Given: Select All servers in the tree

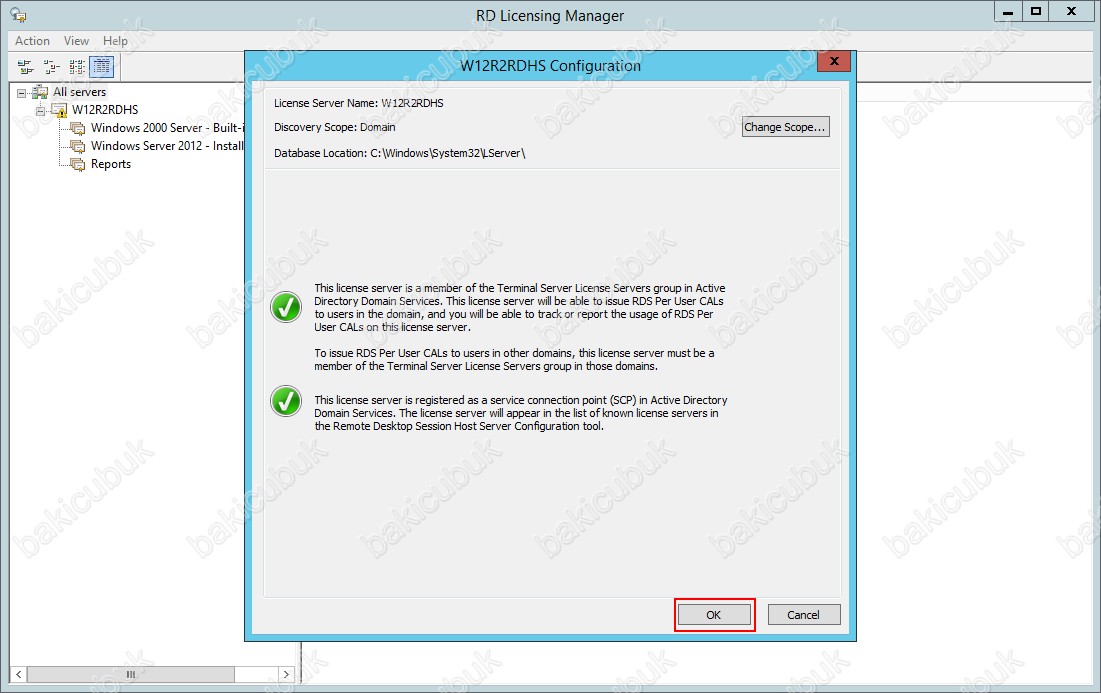Looking at the screenshot, I should tap(79, 92).
